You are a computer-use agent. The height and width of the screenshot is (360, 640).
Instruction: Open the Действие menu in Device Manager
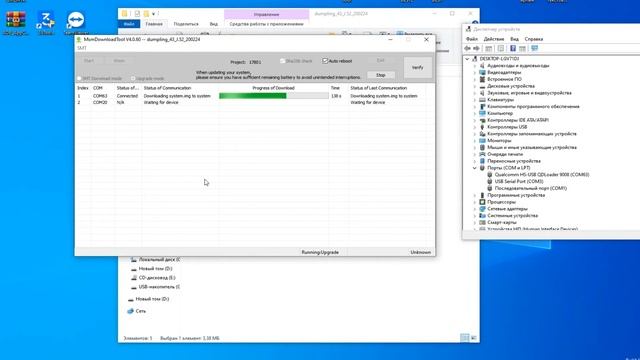tap(493, 39)
